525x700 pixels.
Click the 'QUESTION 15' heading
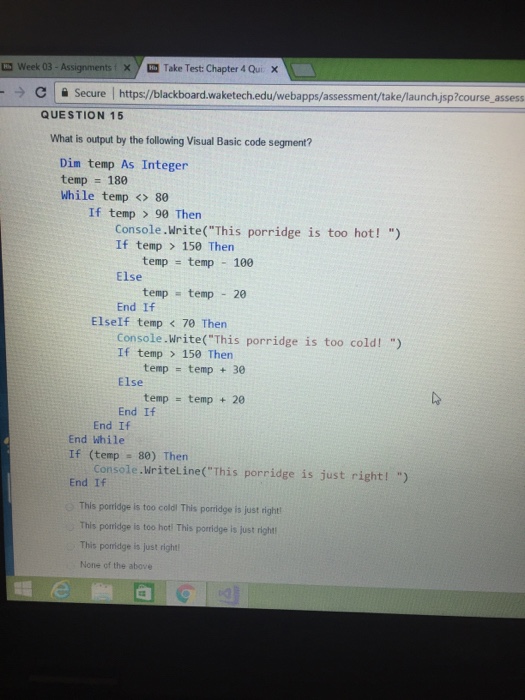pyautogui.click(x=82, y=115)
